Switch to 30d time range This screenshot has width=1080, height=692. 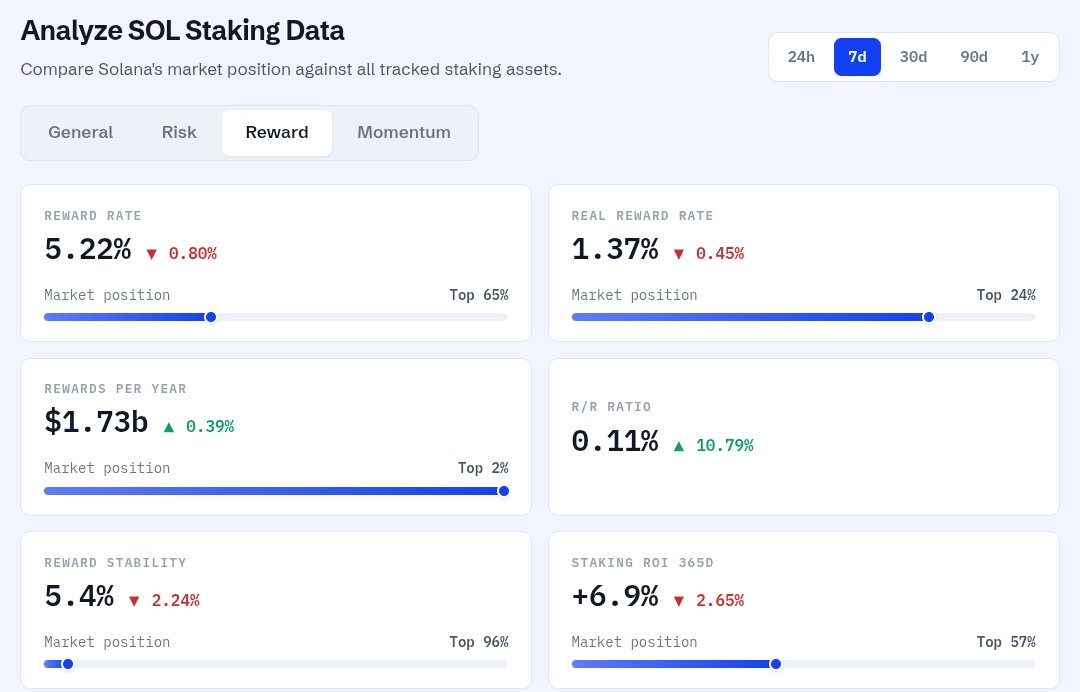pyautogui.click(x=913, y=56)
